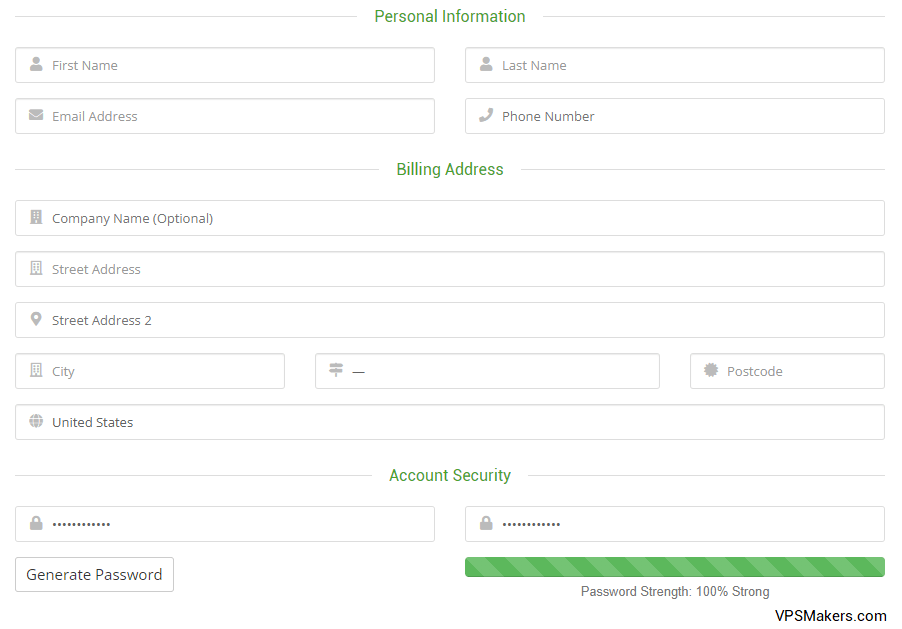Focus the Postcode input field
This screenshot has height=629, width=902.
click(x=788, y=371)
